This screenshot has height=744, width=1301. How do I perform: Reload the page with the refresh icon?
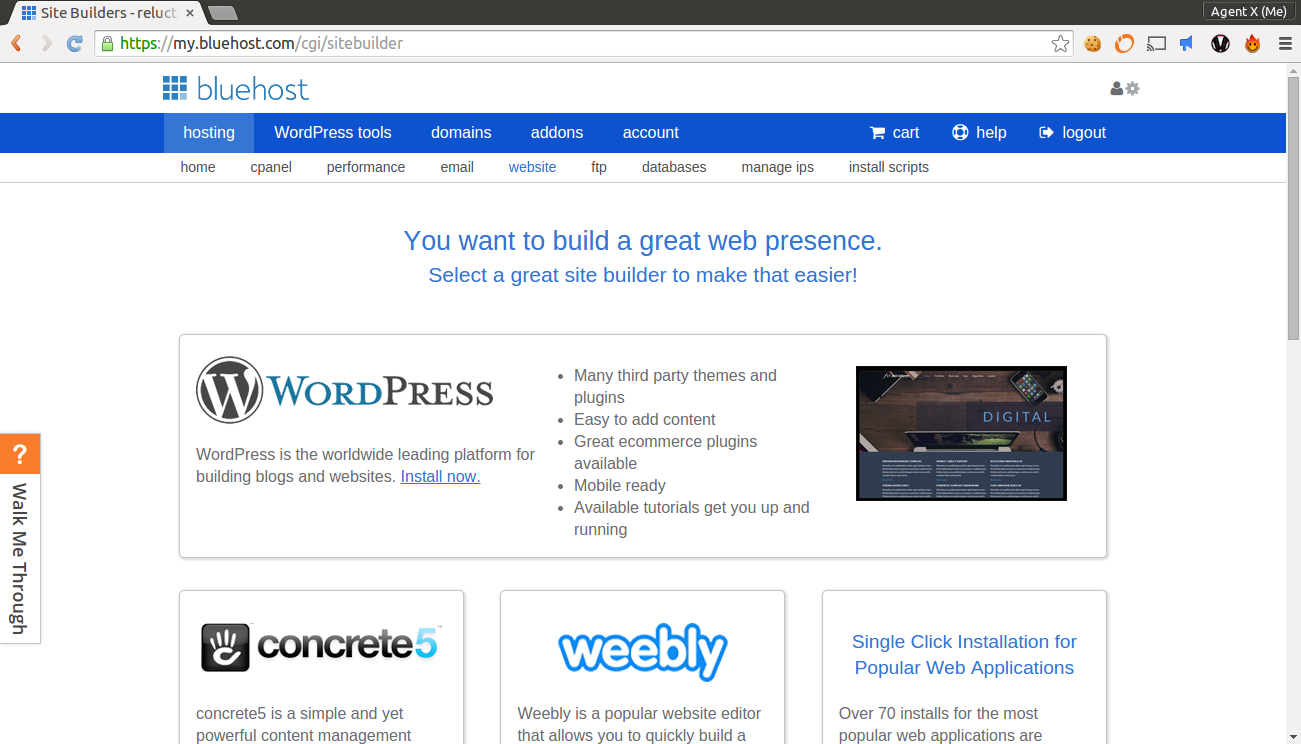74,43
